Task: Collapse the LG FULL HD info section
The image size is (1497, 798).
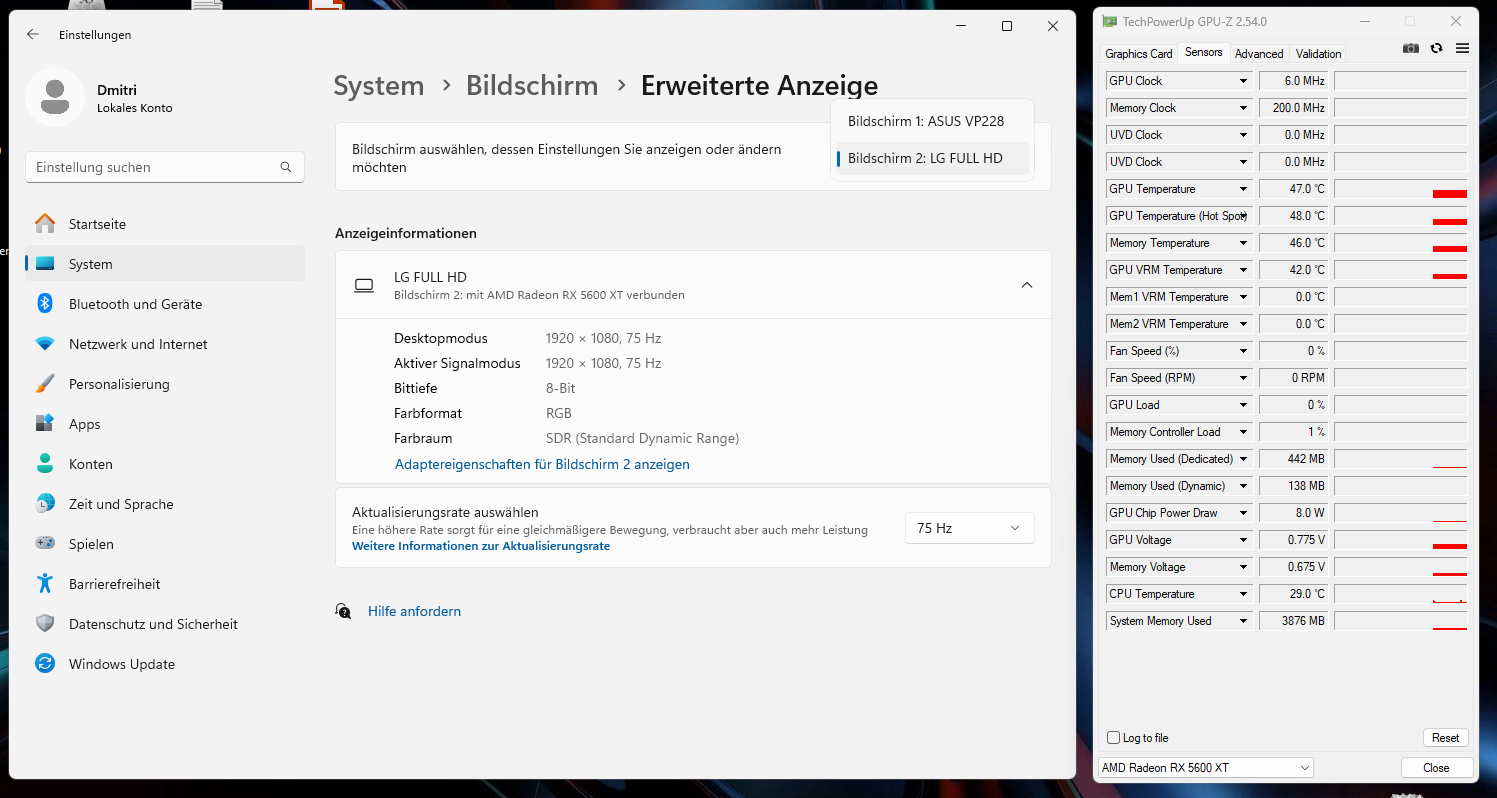Action: click(1027, 285)
